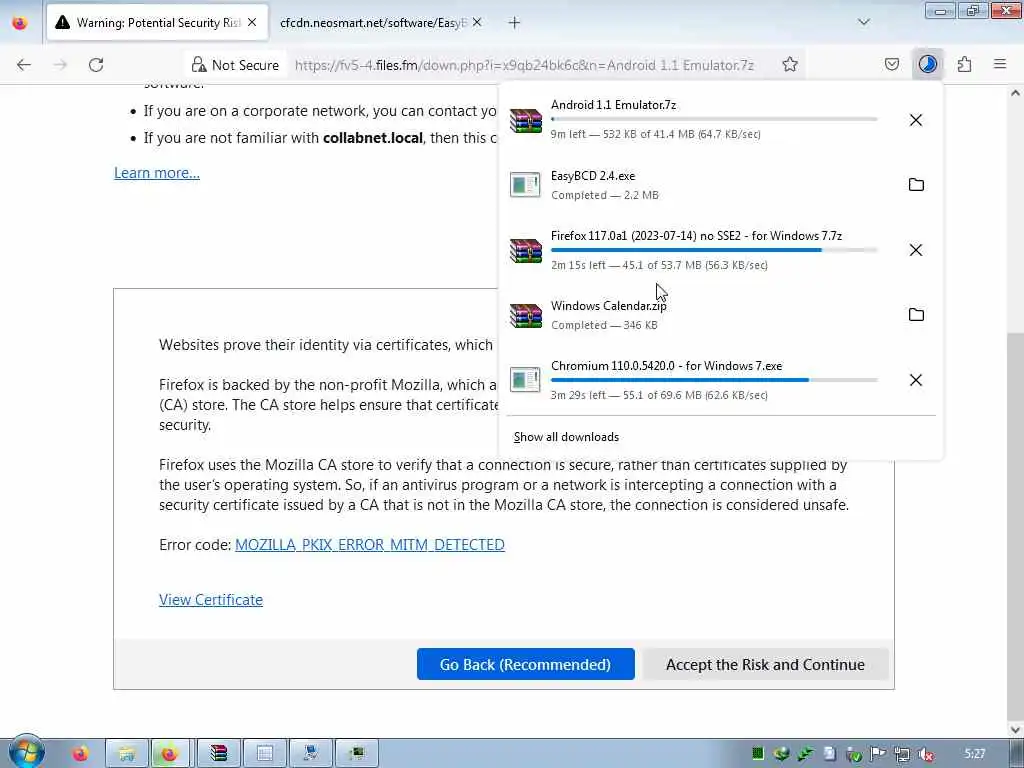Open Windows Explorer from the taskbar

coord(127,754)
